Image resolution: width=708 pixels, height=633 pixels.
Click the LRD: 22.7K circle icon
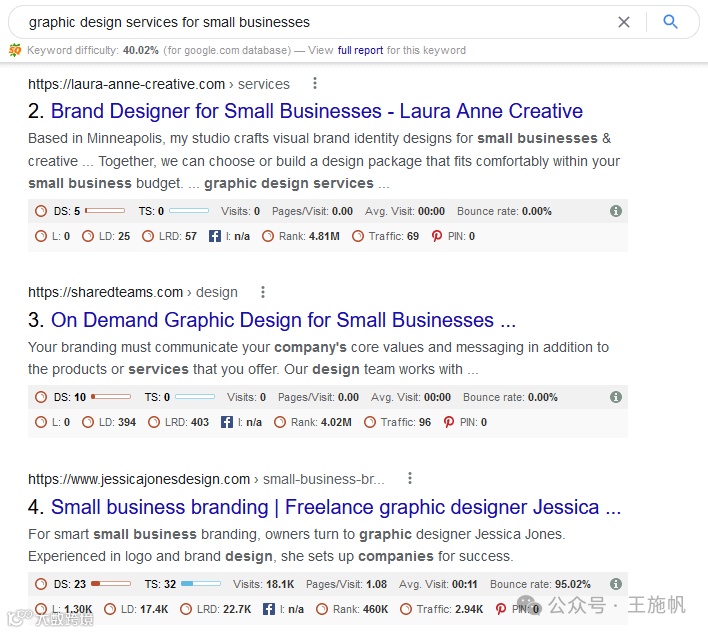(186, 609)
